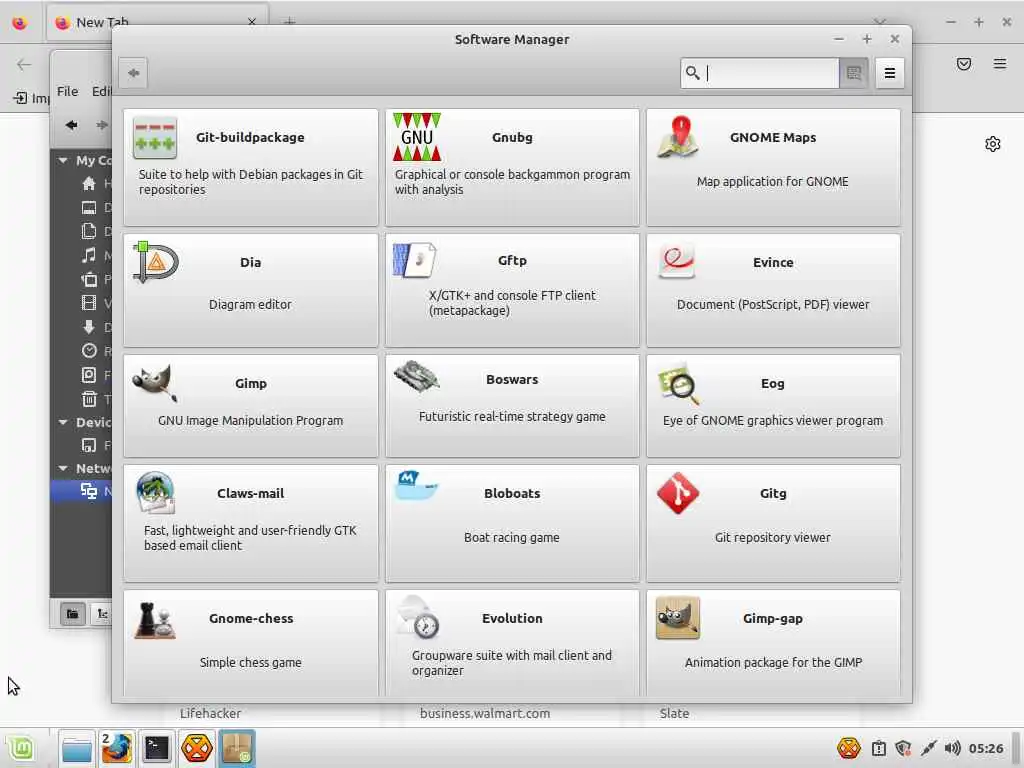Select the GNOME Maps pin icon
The image size is (1024, 768).
(678, 136)
